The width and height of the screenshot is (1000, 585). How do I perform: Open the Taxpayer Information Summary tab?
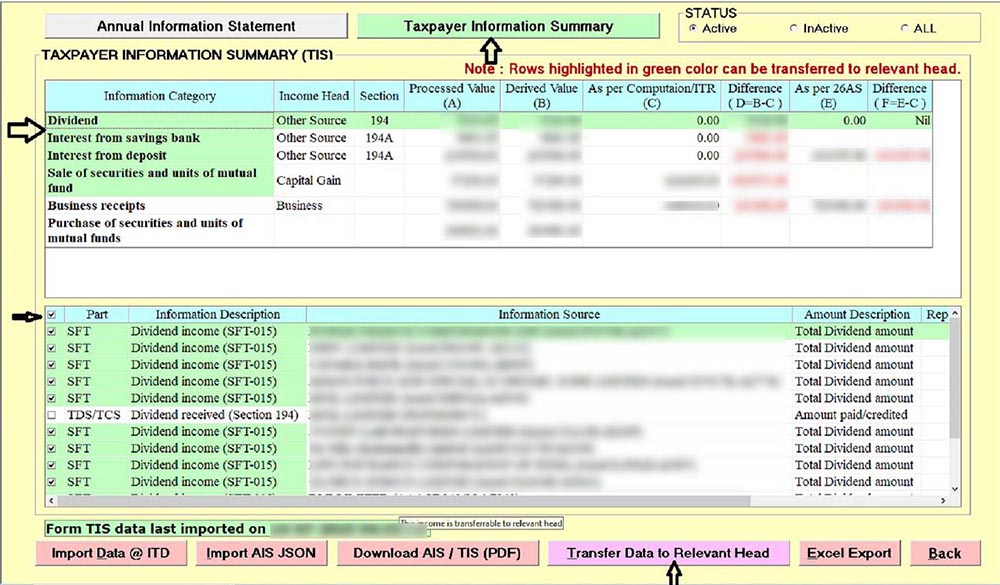(x=508, y=26)
